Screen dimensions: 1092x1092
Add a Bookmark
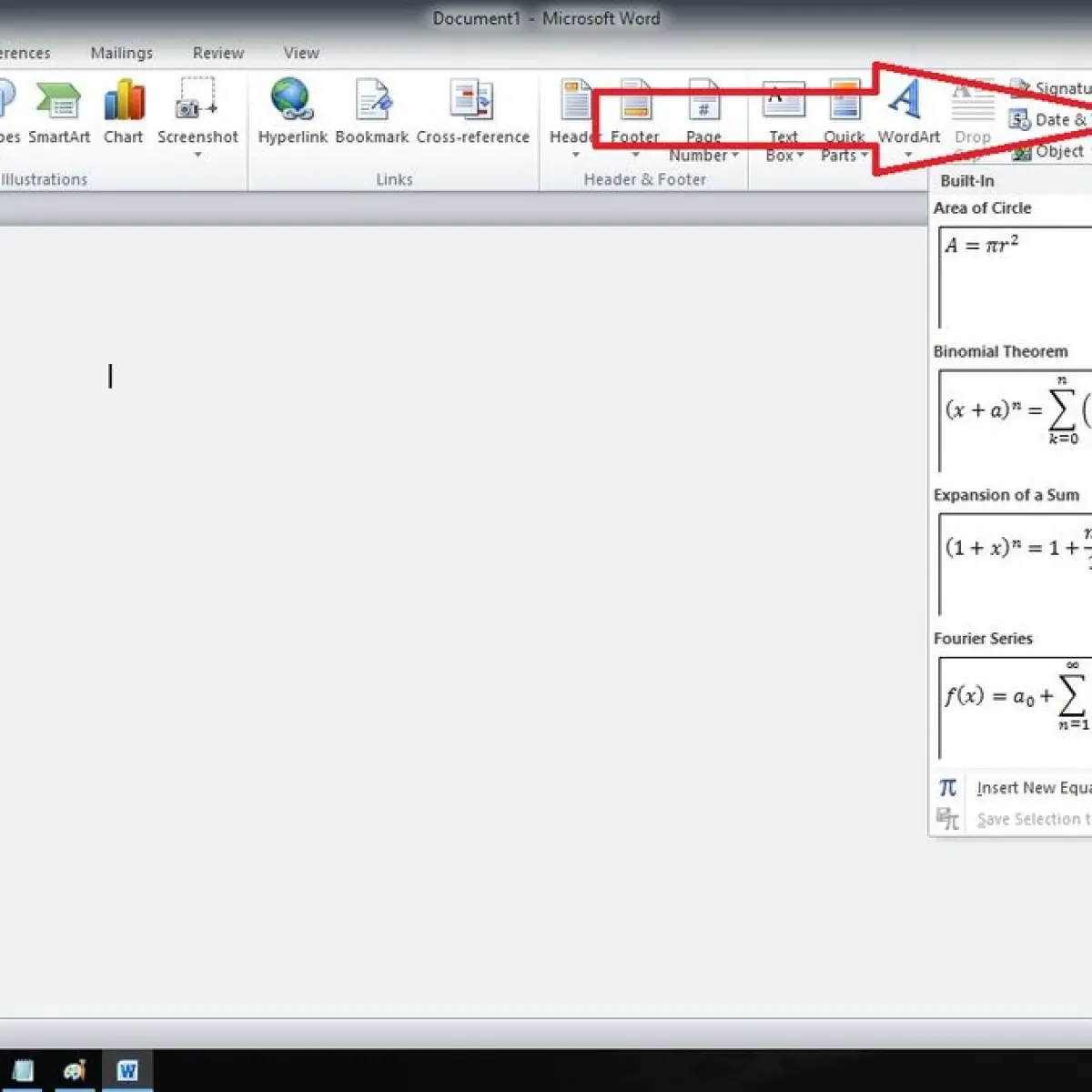point(372,113)
